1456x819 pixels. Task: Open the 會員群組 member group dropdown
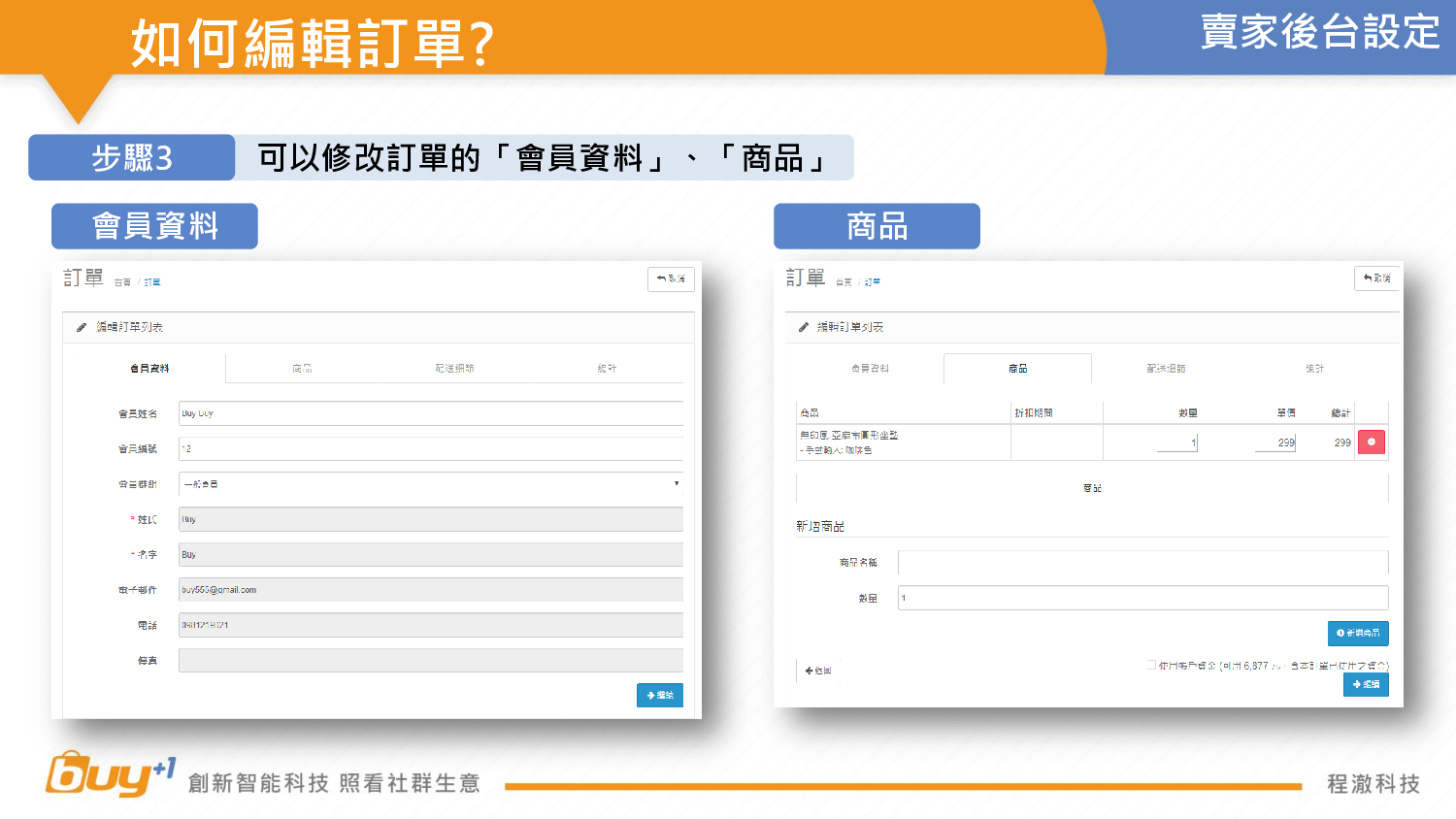(430, 484)
